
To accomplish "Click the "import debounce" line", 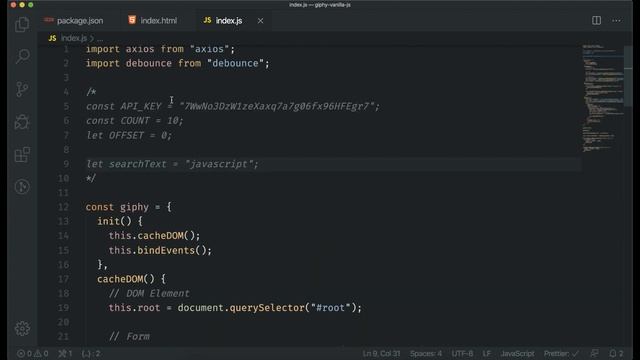I will (x=178, y=63).
